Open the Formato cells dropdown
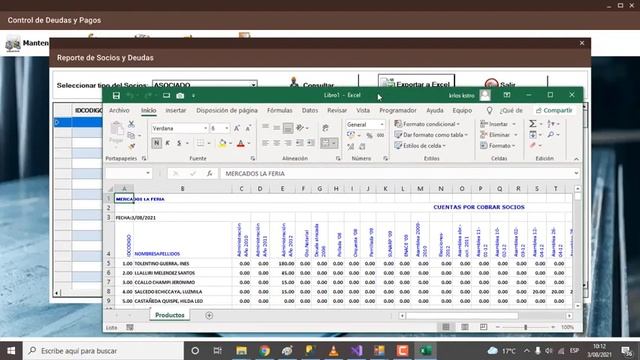The height and width of the screenshot is (360, 640). [498, 146]
